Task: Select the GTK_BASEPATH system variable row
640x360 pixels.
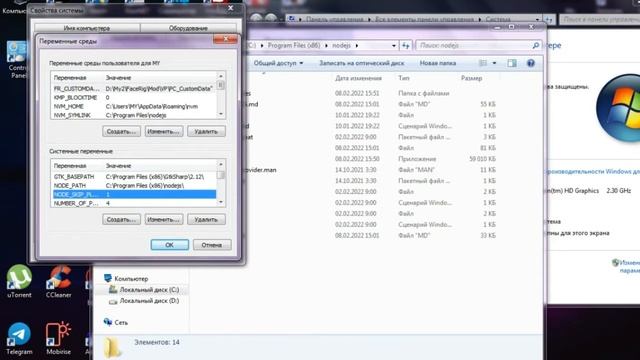Action: pos(134,177)
